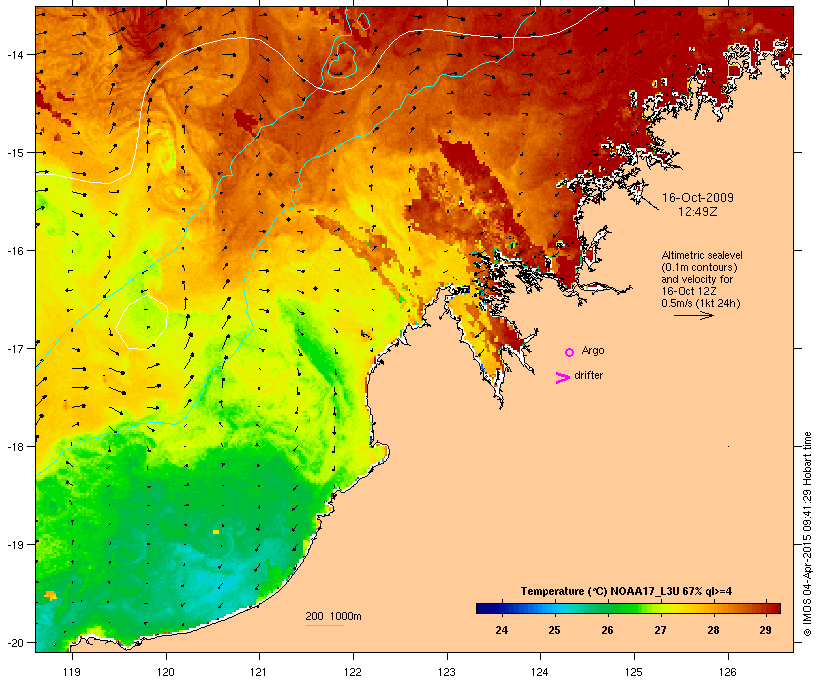
Task: Click the 121 longitude axis label
Action: [259, 672]
